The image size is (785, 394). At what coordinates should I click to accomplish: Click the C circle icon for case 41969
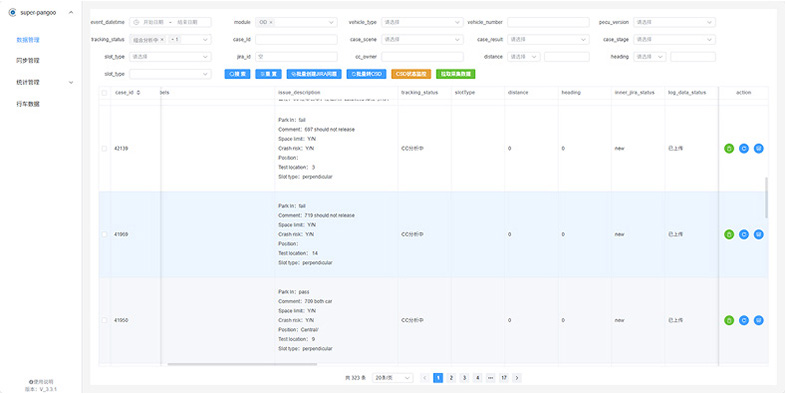(x=744, y=234)
